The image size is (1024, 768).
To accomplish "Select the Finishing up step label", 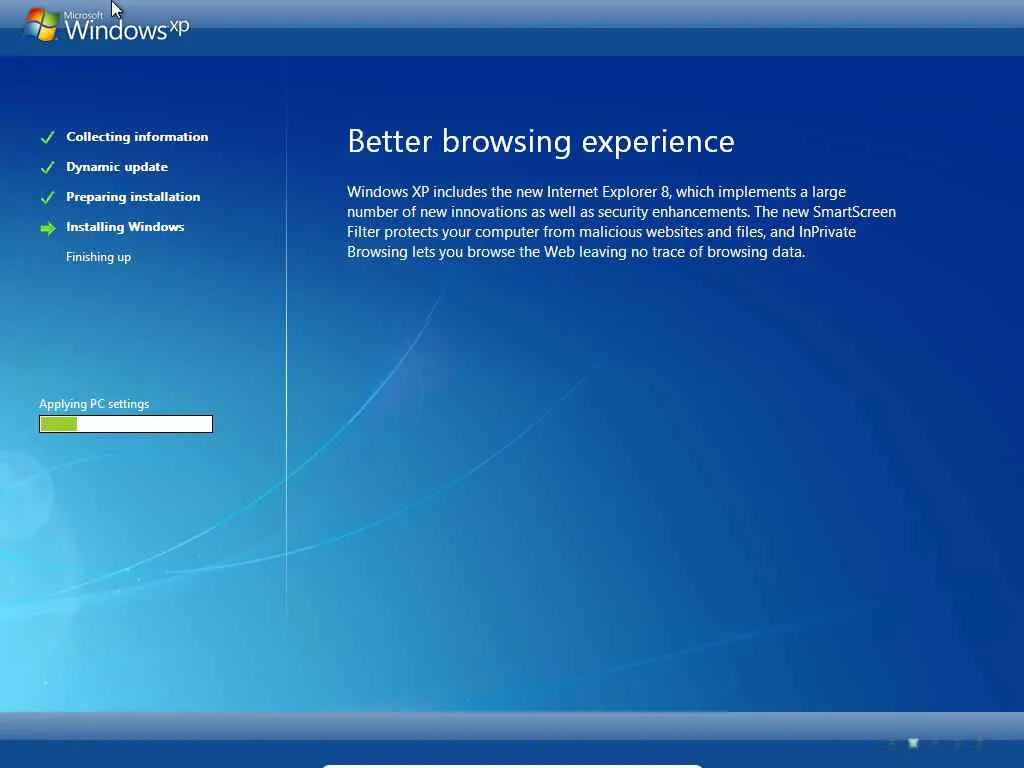I will (x=99, y=257).
